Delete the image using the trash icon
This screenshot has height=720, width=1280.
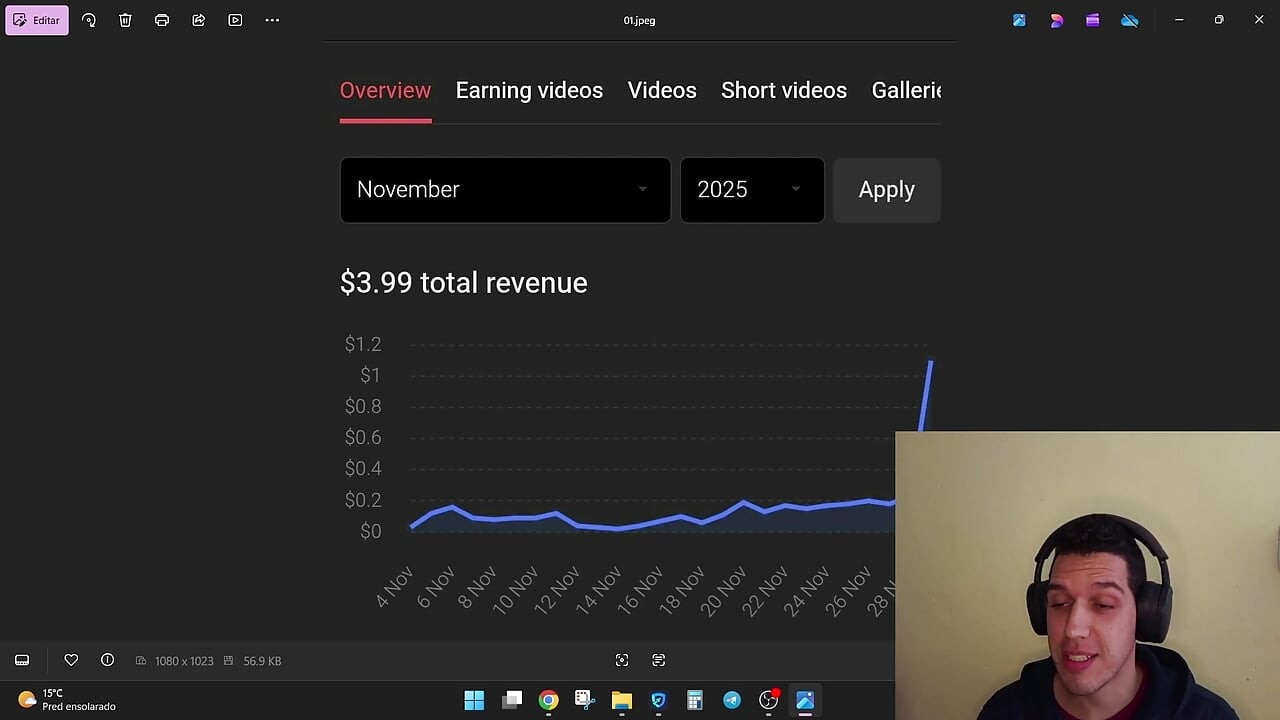pos(125,20)
